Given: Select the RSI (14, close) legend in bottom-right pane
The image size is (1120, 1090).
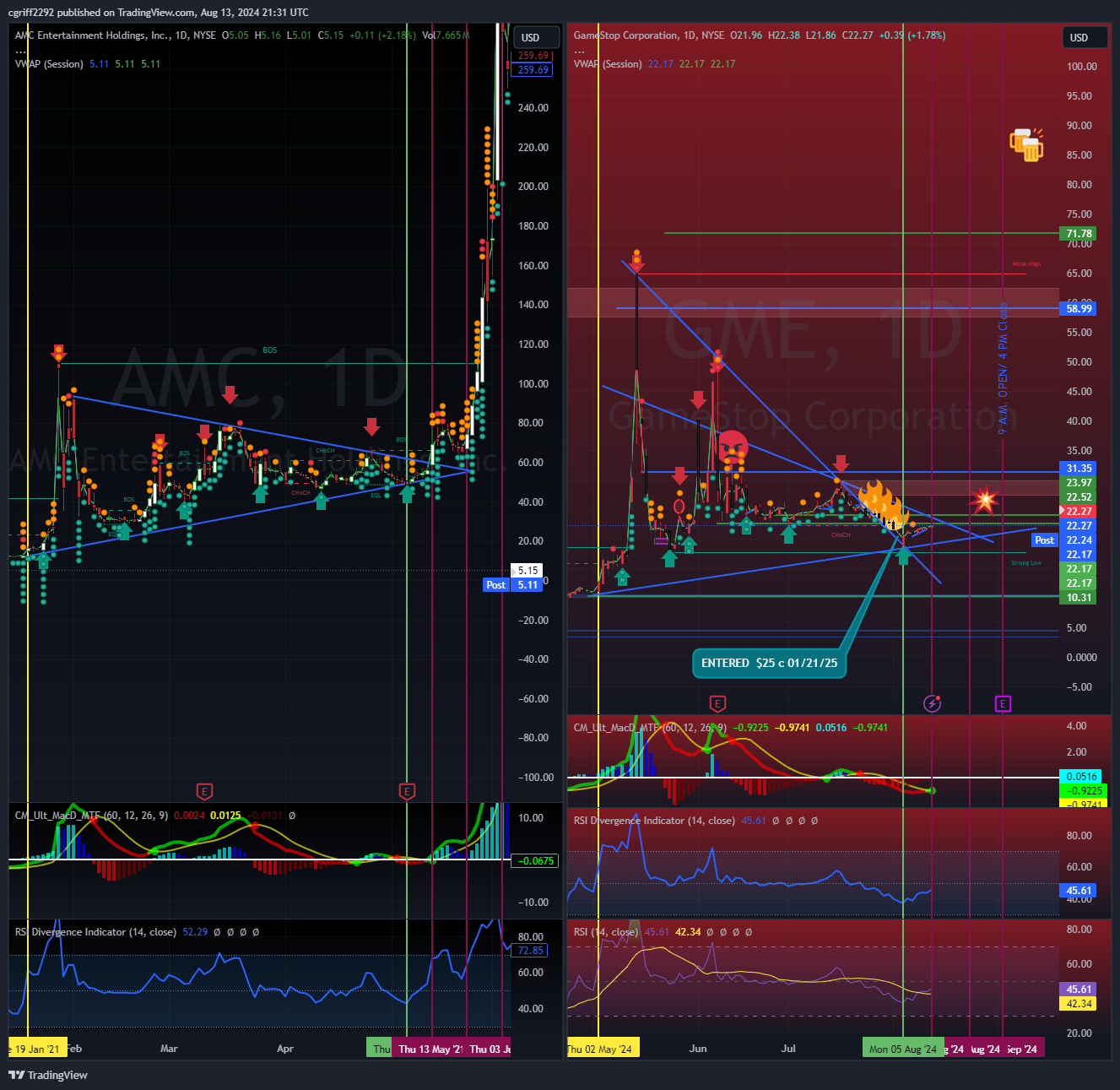Looking at the screenshot, I should (x=606, y=932).
